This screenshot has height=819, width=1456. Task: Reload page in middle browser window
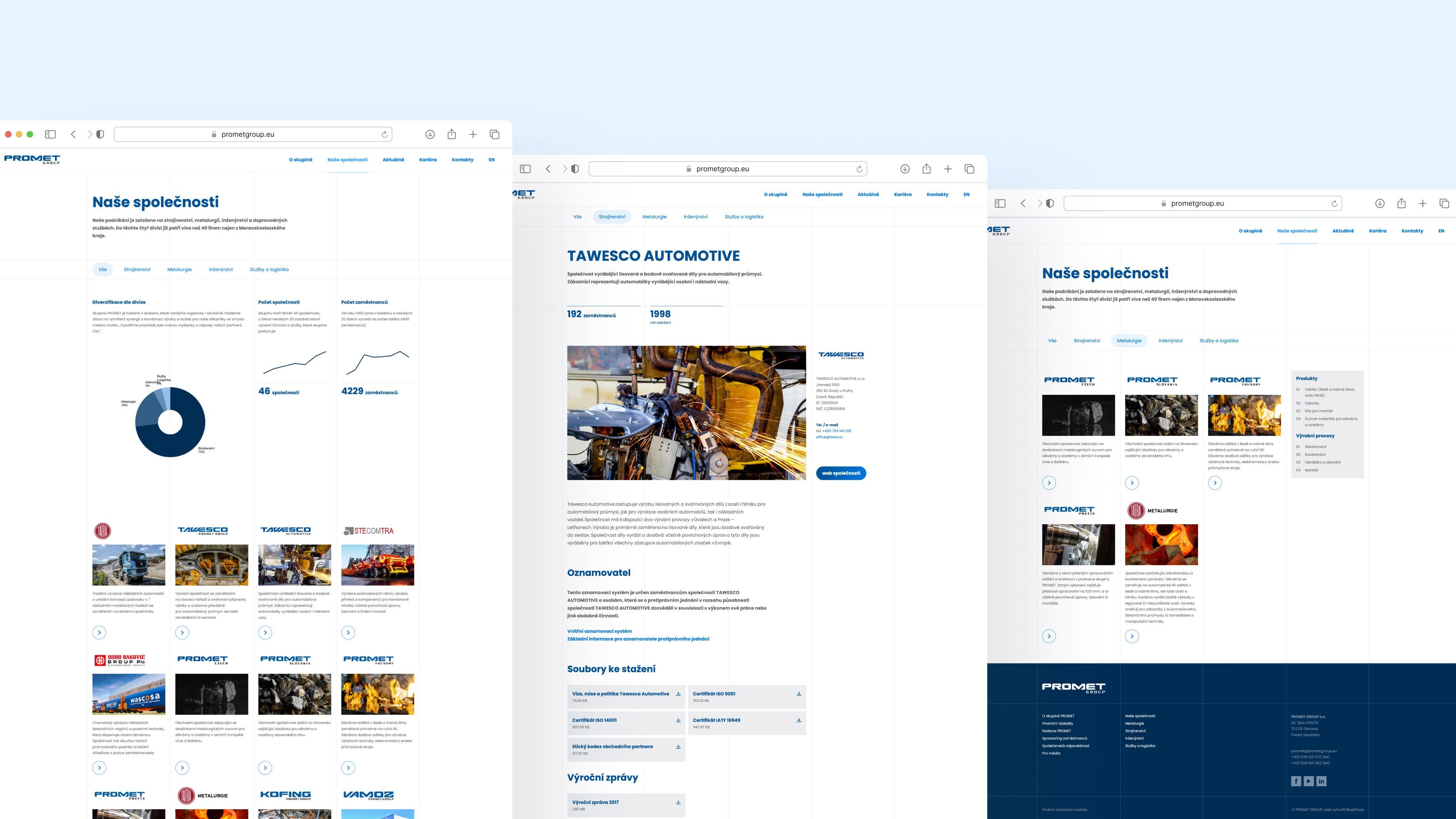coord(859,169)
